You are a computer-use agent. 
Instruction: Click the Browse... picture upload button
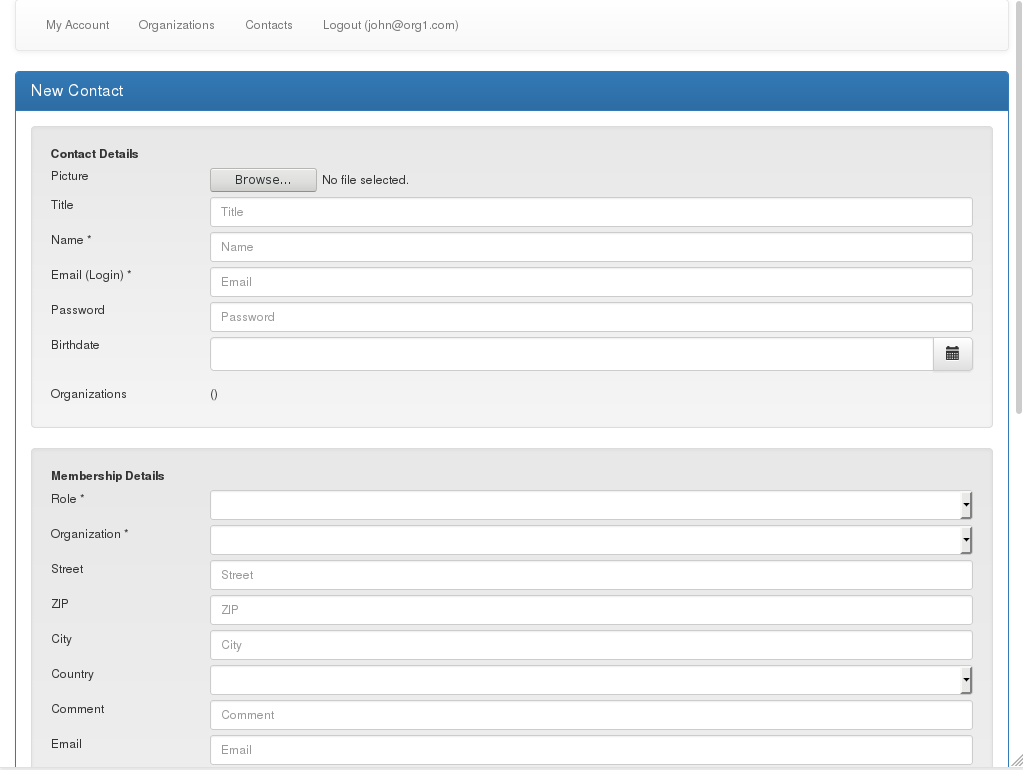tap(263, 179)
